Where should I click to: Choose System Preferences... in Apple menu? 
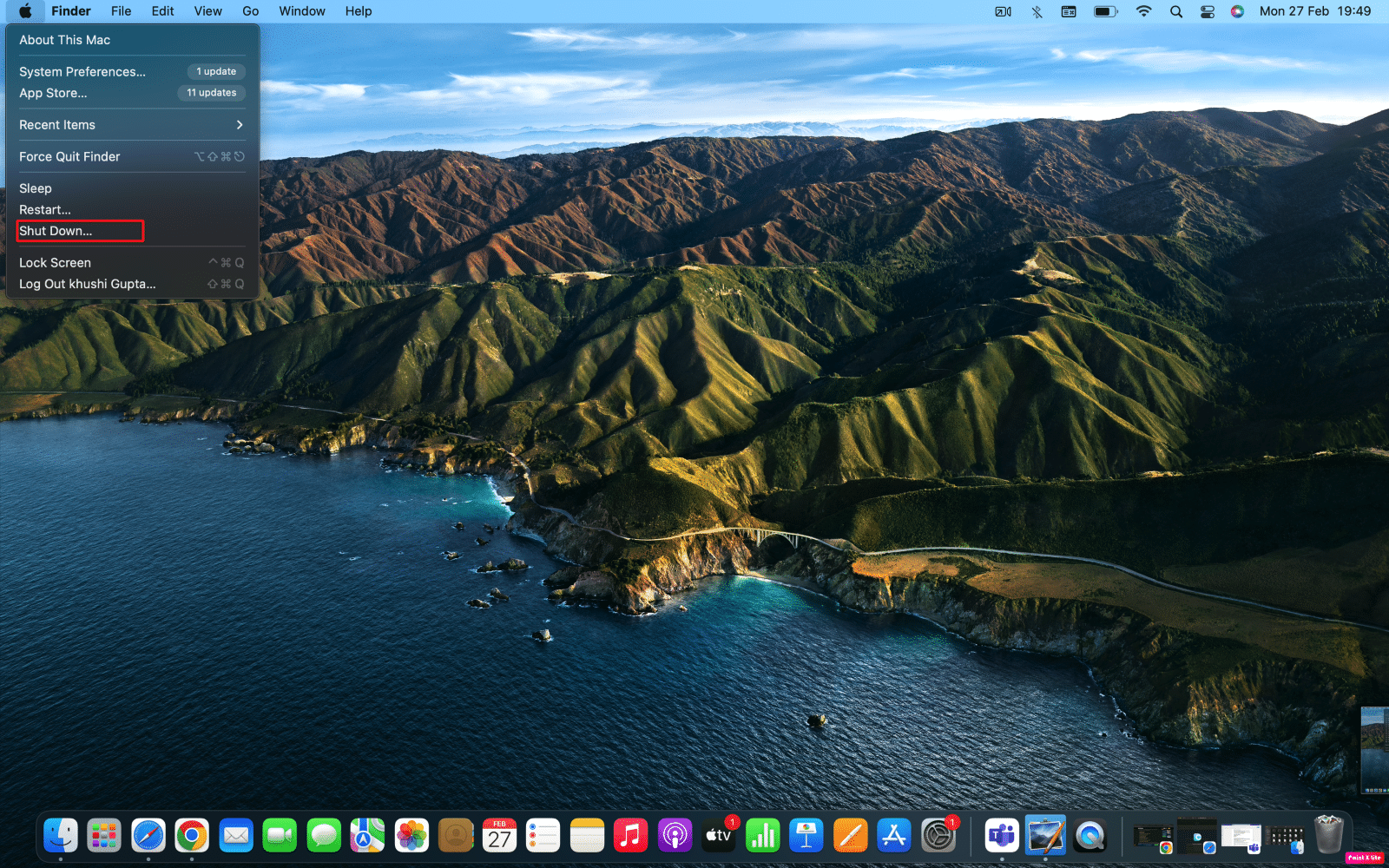coord(132,72)
